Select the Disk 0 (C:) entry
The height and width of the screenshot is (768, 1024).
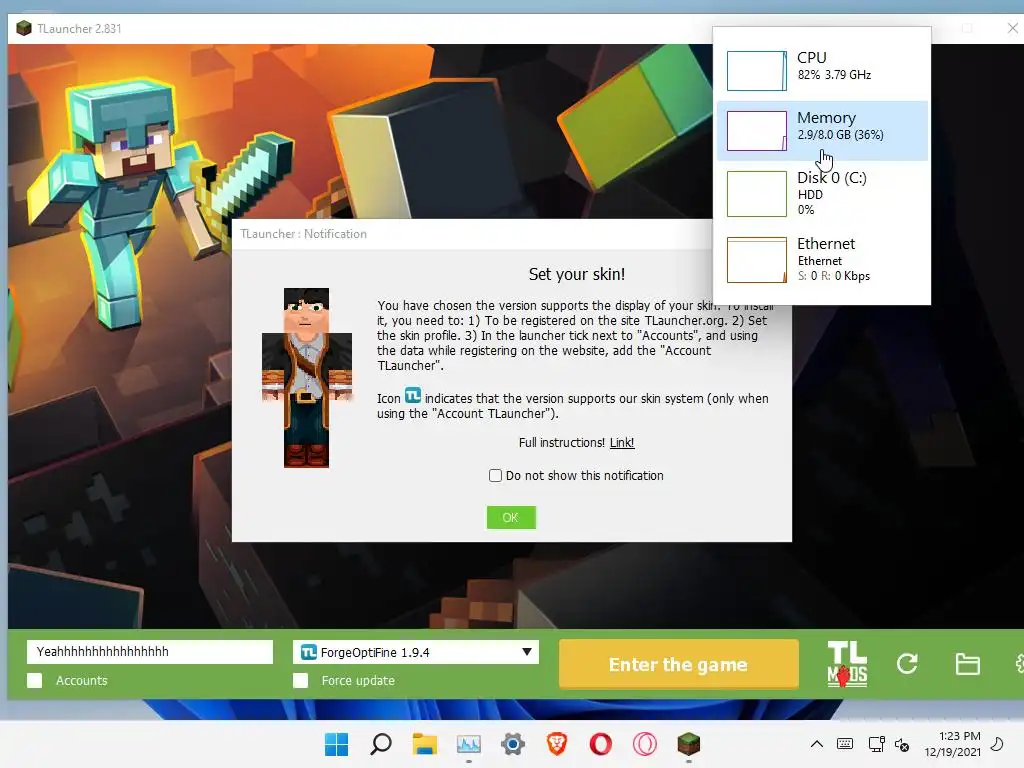[822, 193]
